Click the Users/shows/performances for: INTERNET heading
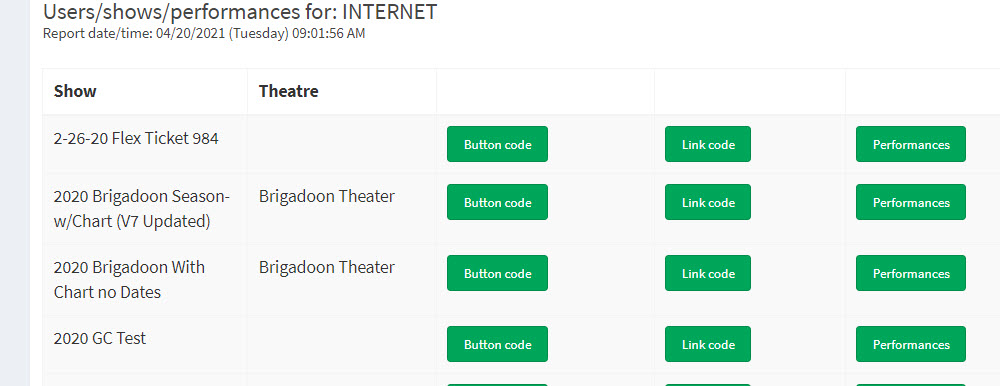The height and width of the screenshot is (386, 1000). click(x=240, y=11)
